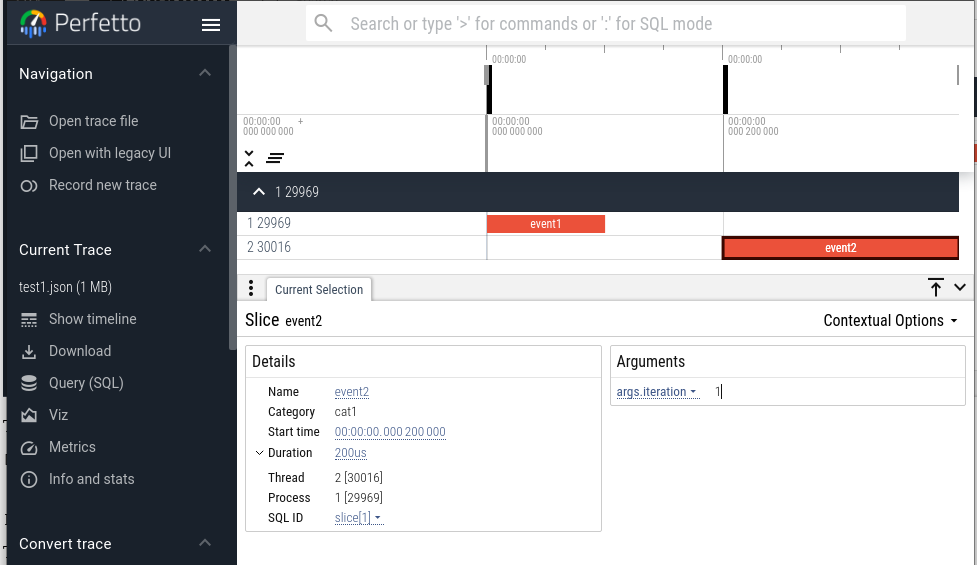Select Record new trace
The height and width of the screenshot is (565, 977).
click(103, 186)
